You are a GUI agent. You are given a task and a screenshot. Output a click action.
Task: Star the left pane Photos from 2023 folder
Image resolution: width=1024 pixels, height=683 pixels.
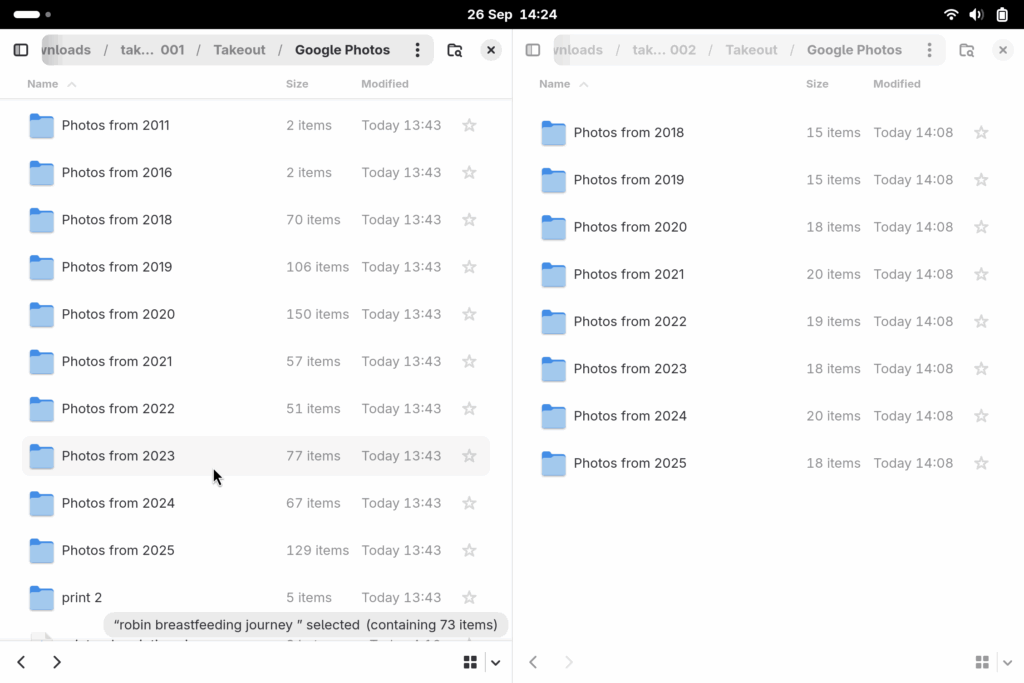click(x=469, y=456)
